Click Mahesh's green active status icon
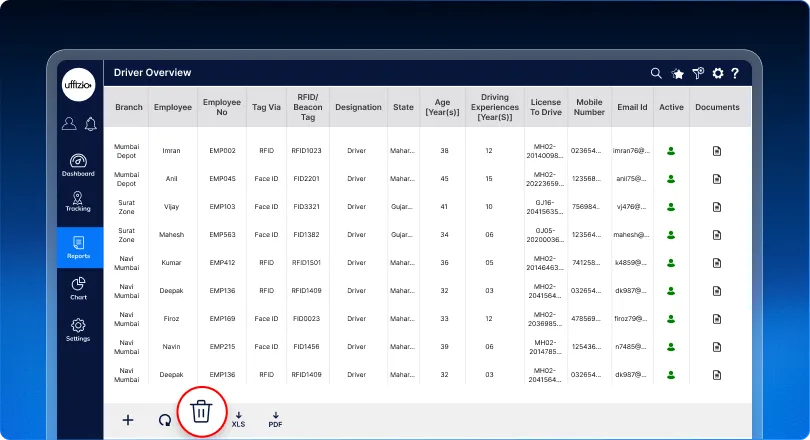This screenshot has width=810, height=440. (671, 234)
